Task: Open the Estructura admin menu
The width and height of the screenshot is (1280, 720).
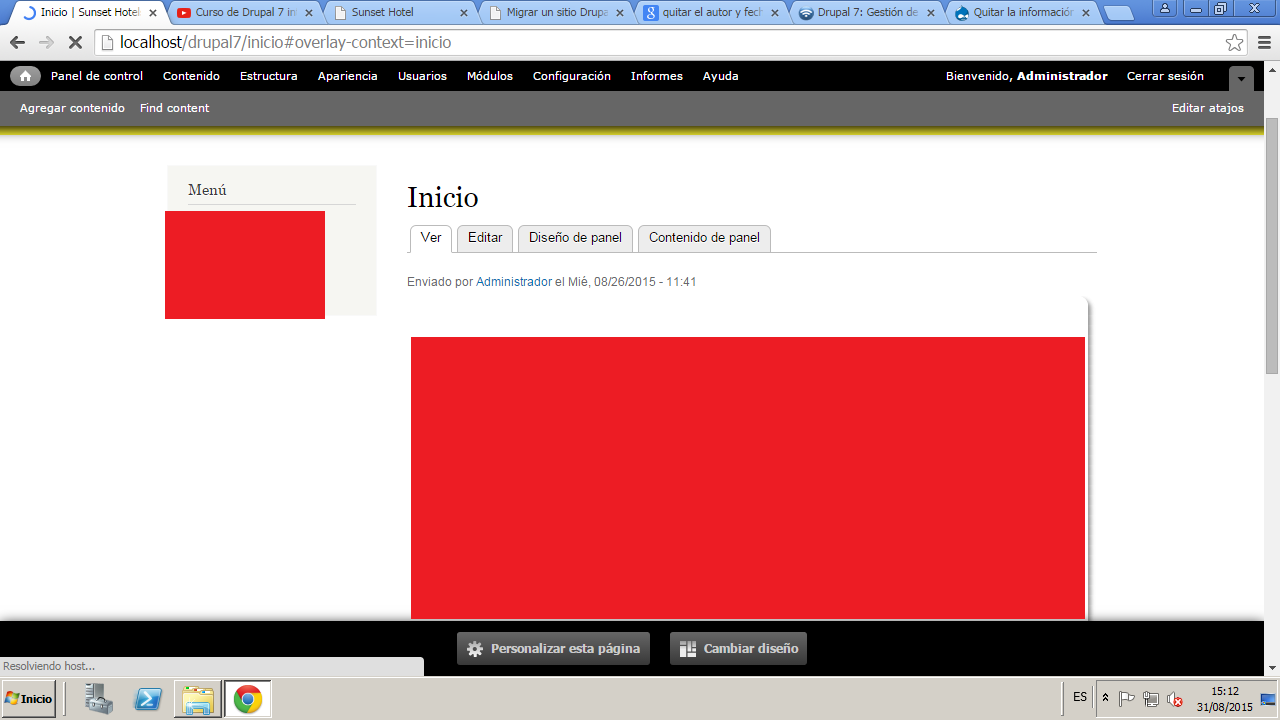Action: pyautogui.click(x=268, y=76)
